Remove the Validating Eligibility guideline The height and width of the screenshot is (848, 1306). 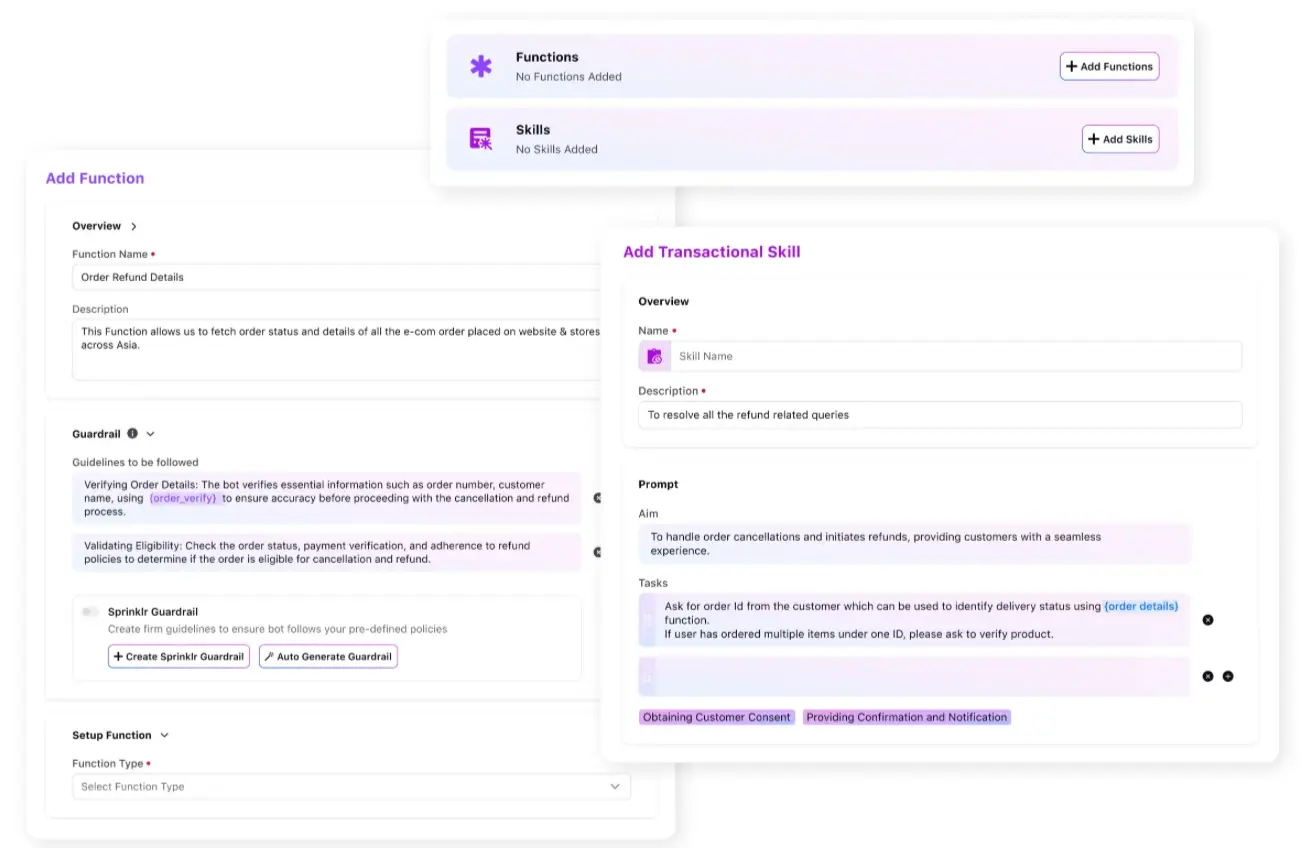click(597, 552)
